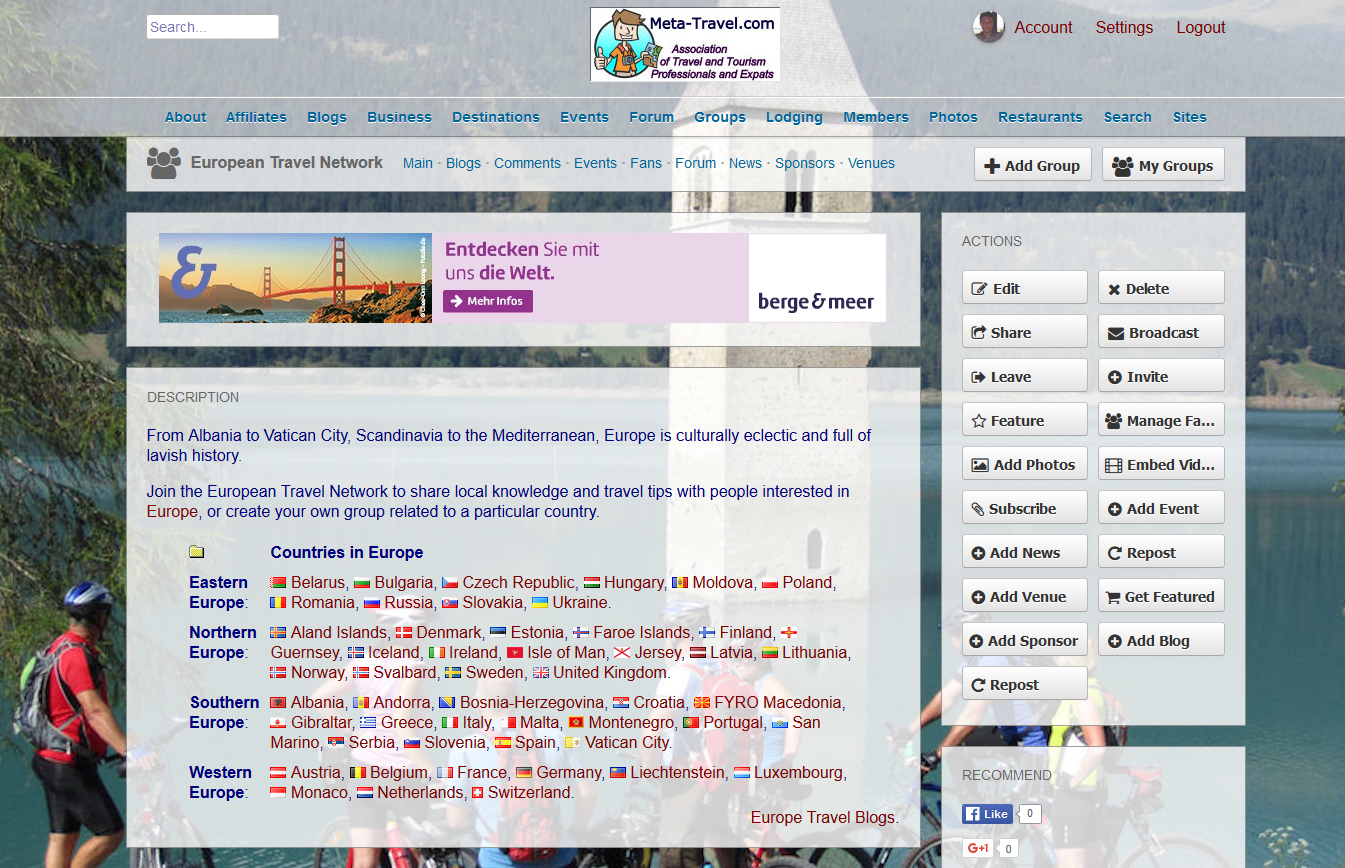Leave the group
Screen dimensions: 1345x868
point(1025,375)
